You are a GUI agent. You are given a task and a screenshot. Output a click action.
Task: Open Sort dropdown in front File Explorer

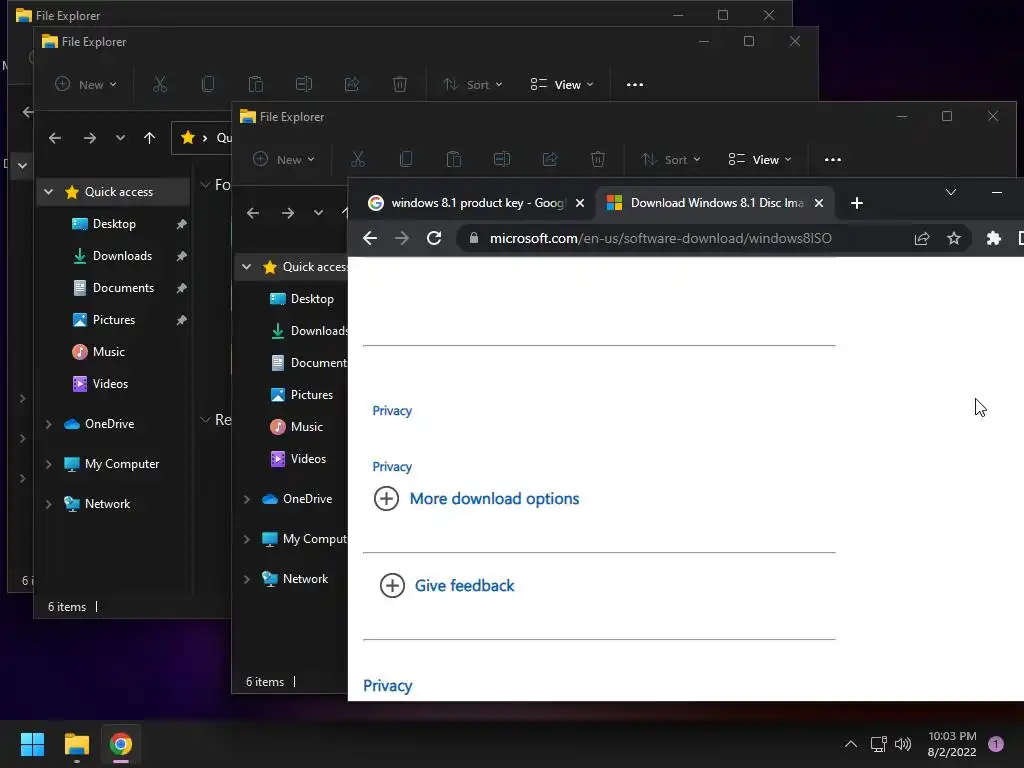[670, 159]
